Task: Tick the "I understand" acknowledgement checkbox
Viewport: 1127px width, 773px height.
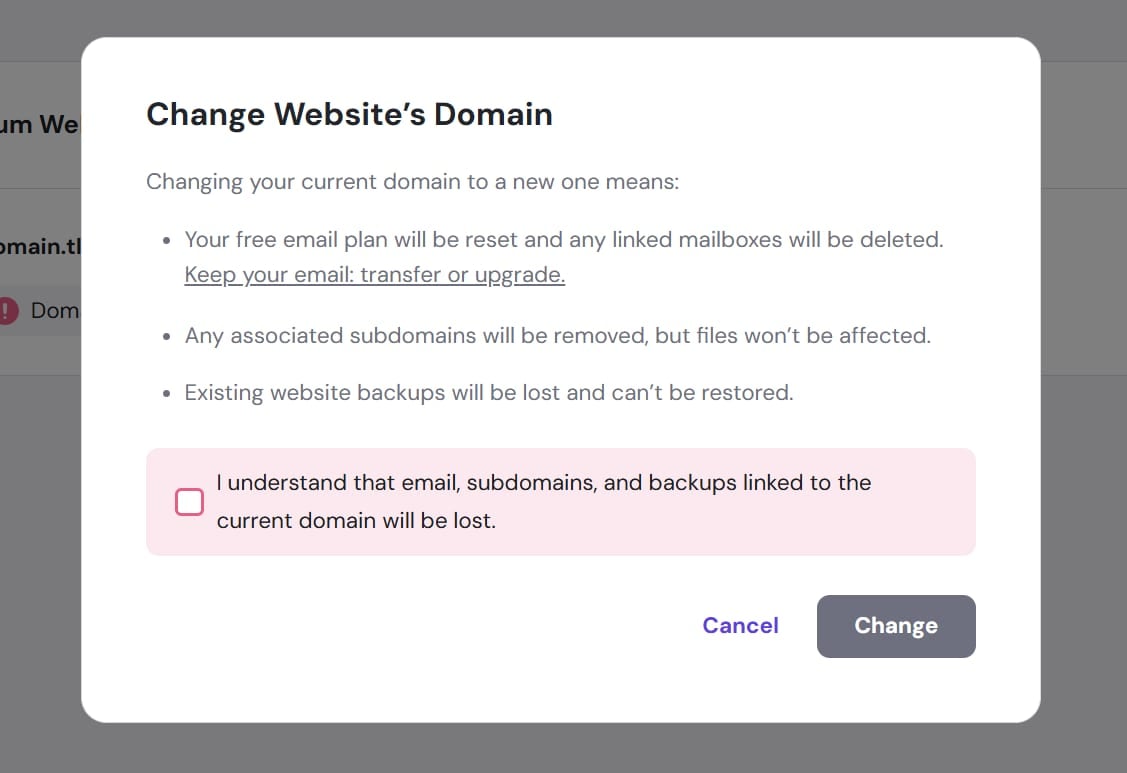Action: [x=190, y=502]
